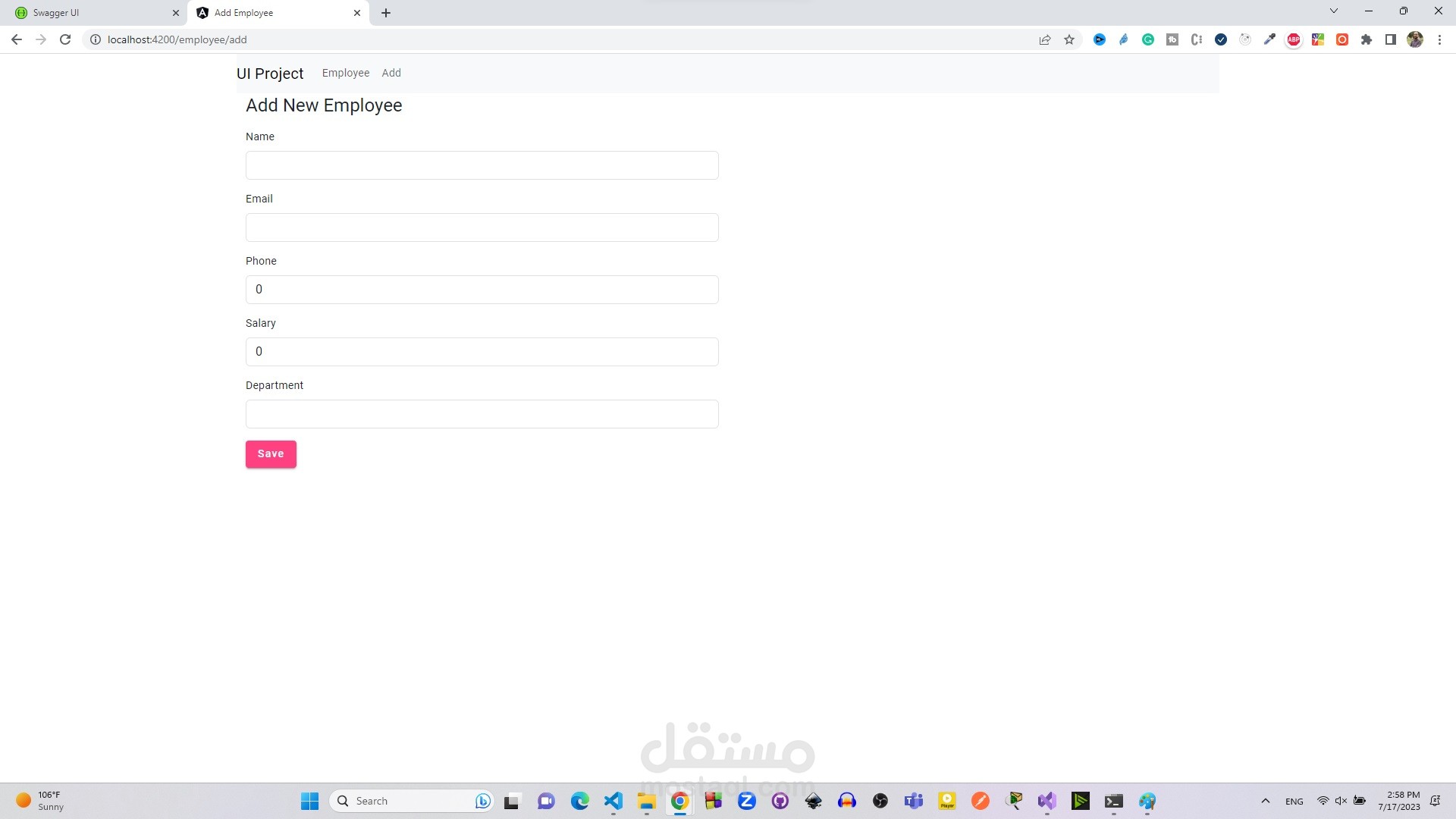The height and width of the screenshot is (819, 1456).
Task: Click the Name input field
Action: click(x=482, y=165)
